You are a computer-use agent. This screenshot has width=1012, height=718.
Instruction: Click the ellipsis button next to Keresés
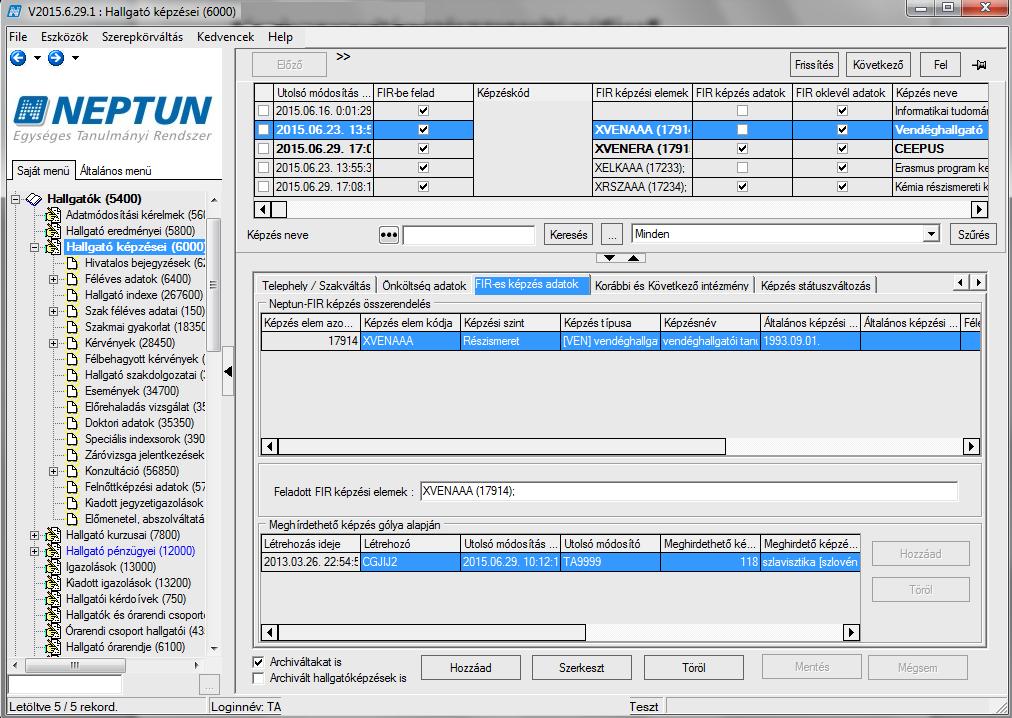(612, 235)
